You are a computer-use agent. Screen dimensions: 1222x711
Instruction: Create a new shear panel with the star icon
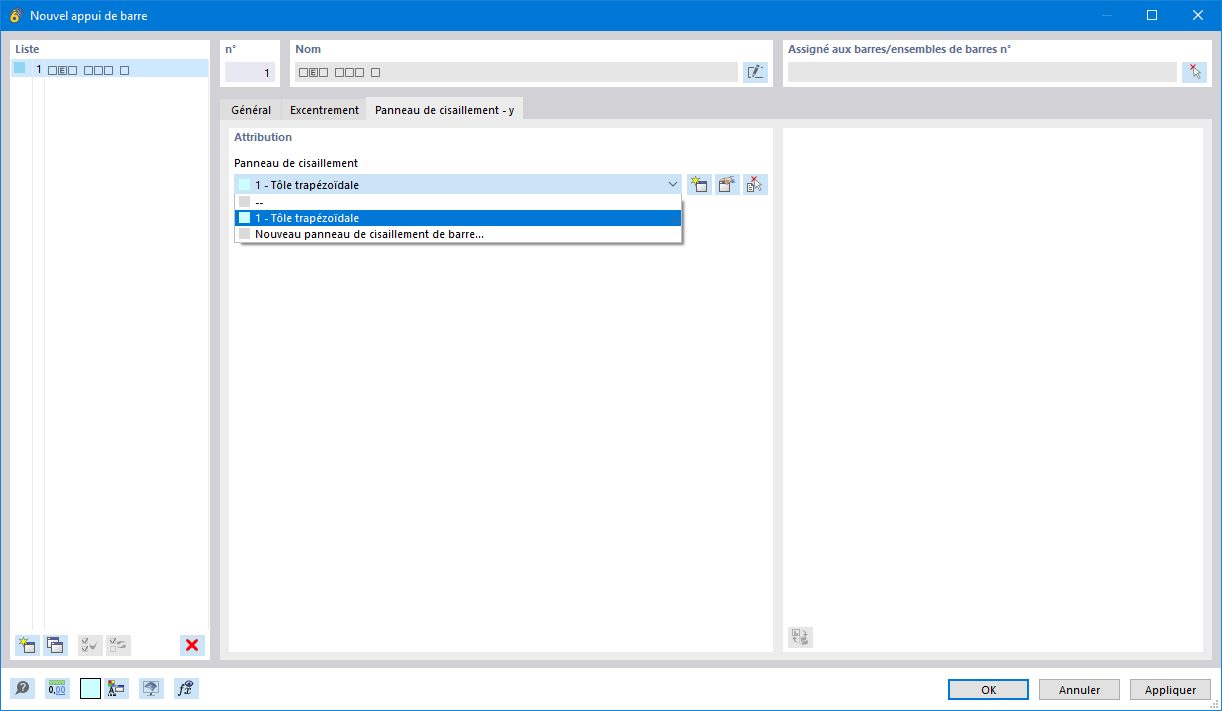pyautogui.click(x=699, y=185)
